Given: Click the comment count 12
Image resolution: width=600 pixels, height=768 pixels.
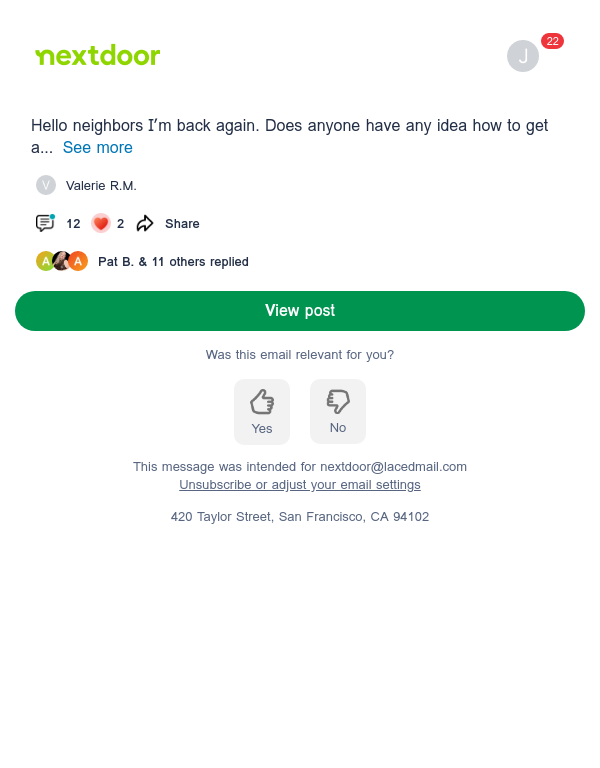Looking at the screenshot, I should (73, 224).
